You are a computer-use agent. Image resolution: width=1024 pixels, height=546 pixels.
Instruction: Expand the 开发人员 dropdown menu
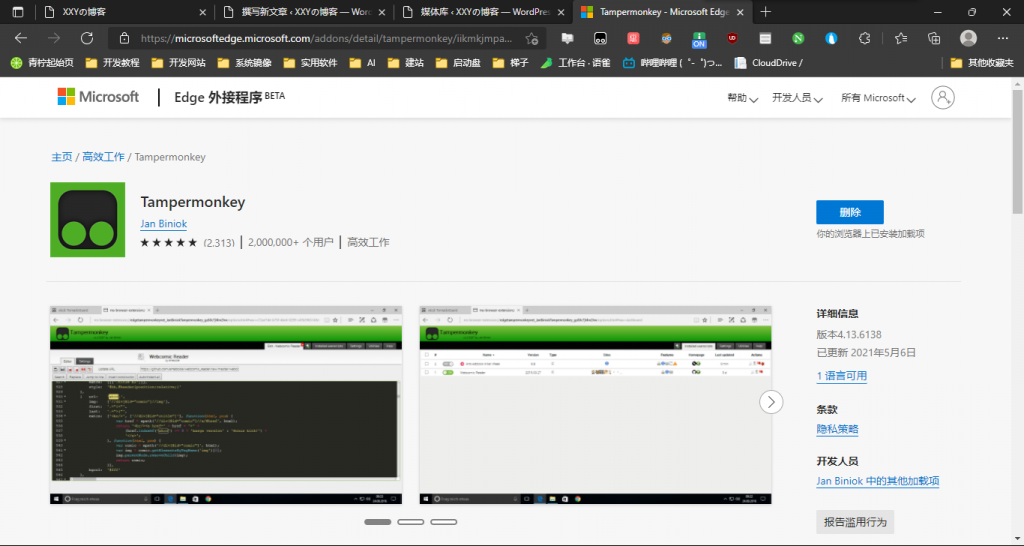click(x=797, y=98)
